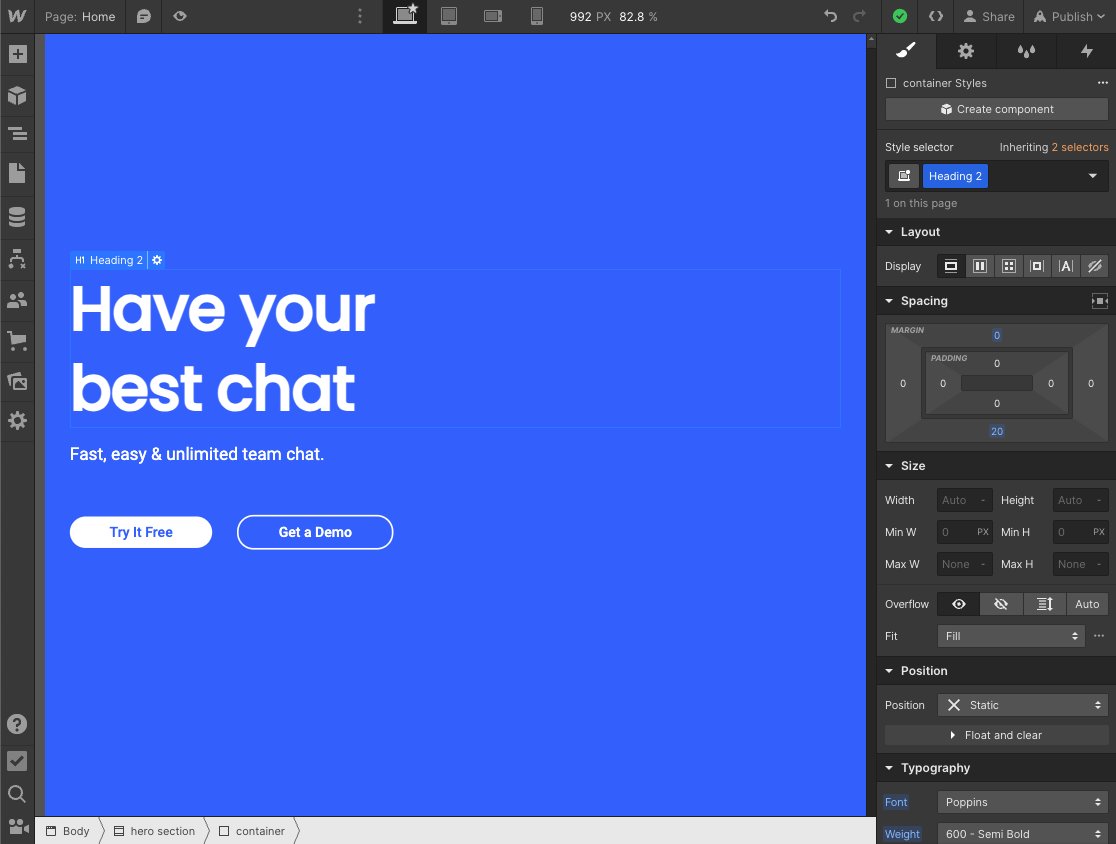Open the Help question mark icon

click(17, 724)
